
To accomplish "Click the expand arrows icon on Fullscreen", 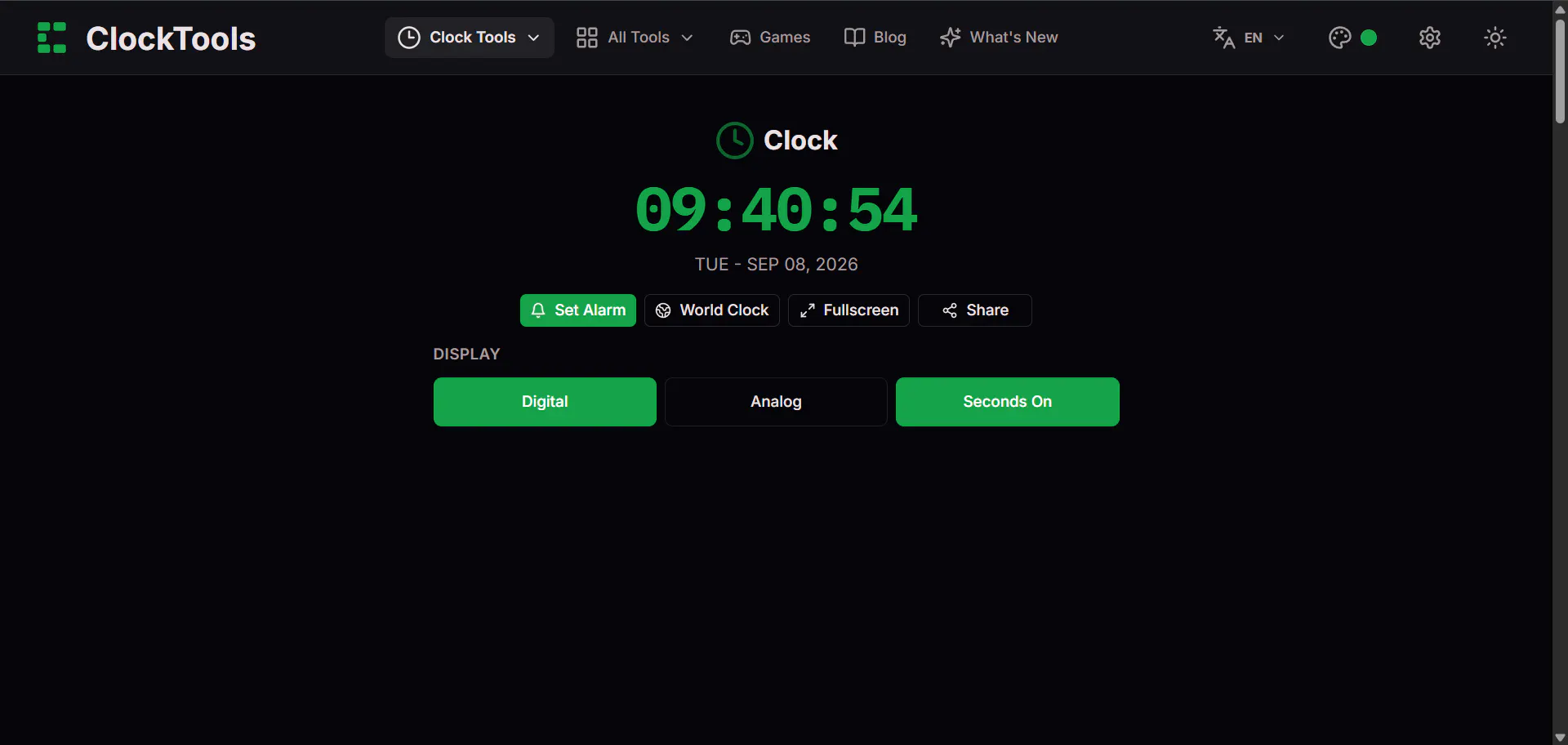I will pyautogui.click(x=807, y=310).
